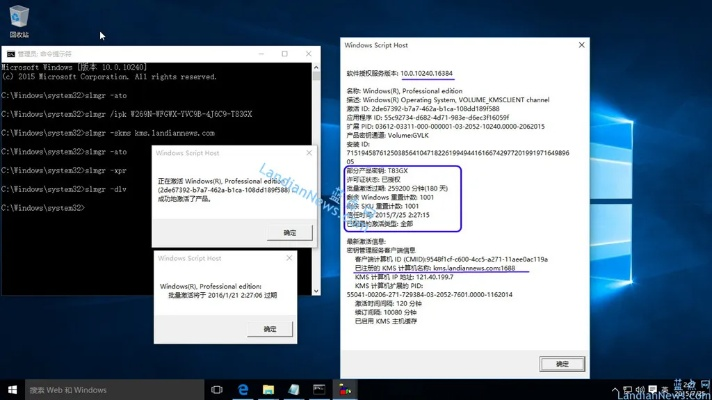Open Command Prompt title bar system icon
This screenshot has height=400, width=712.
pyautogui.click(x=10, y=54)
